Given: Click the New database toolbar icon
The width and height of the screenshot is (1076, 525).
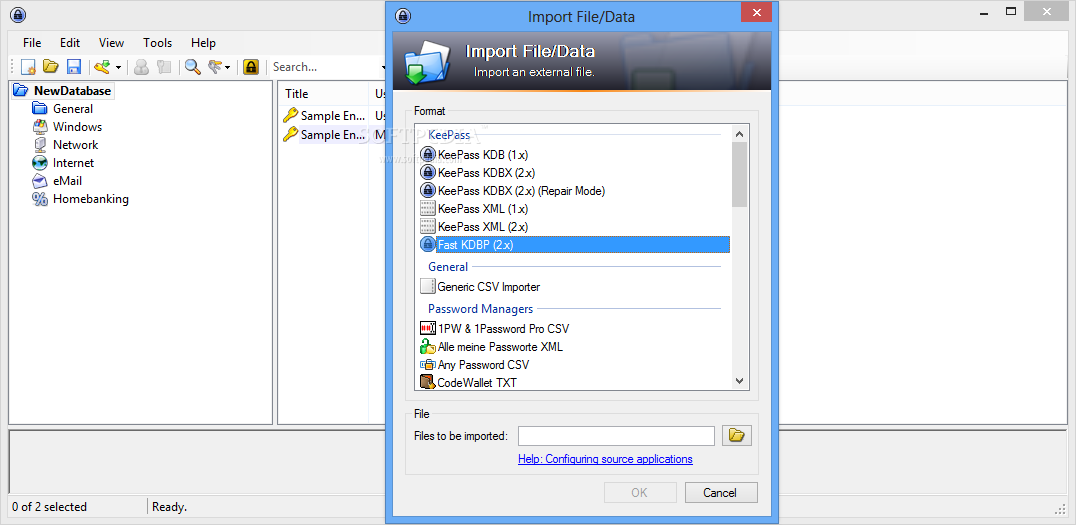Looking at the screenshot, I should [x=28, y=67].
